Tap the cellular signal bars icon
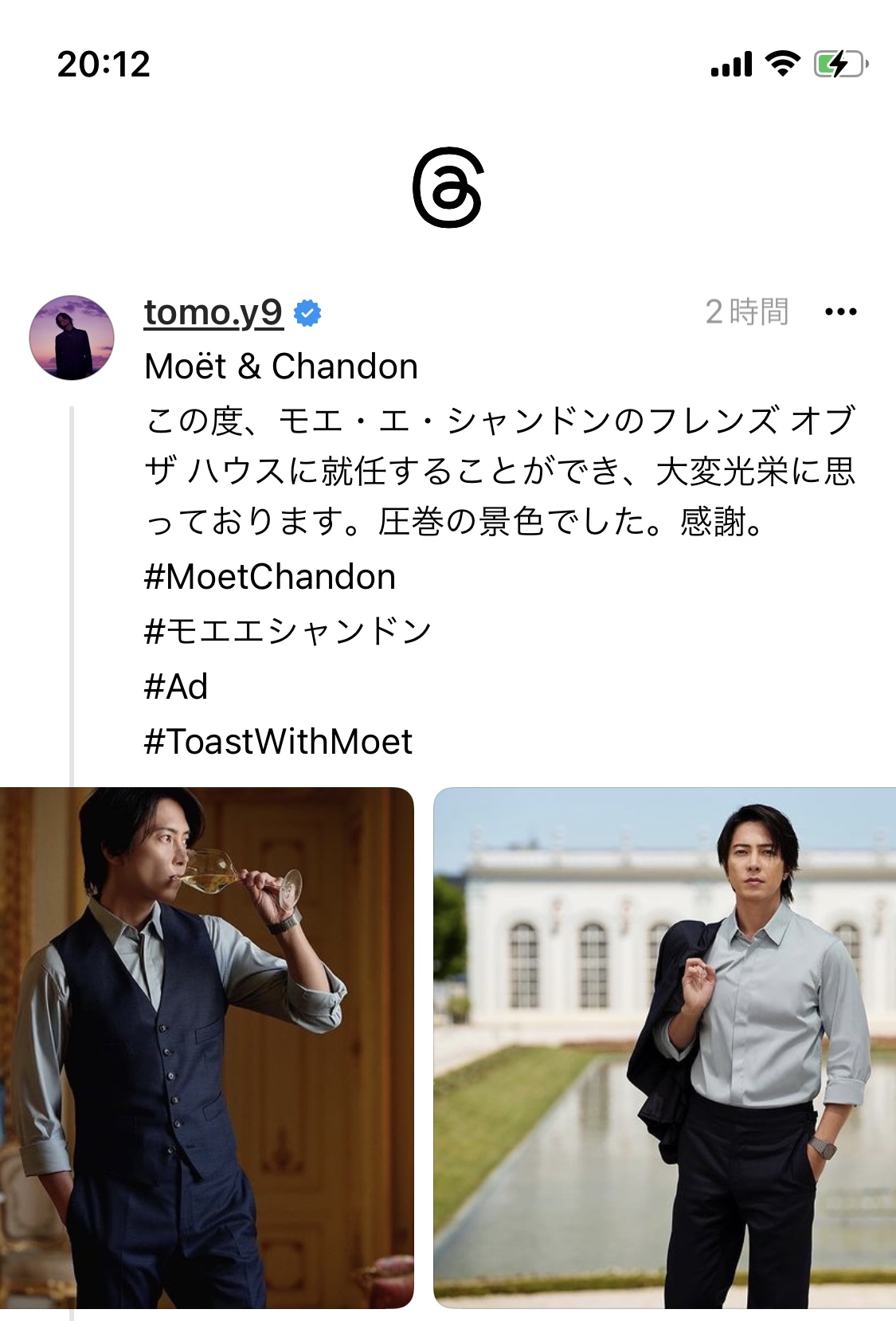The image size is (896, 1321). pos(731,64)
